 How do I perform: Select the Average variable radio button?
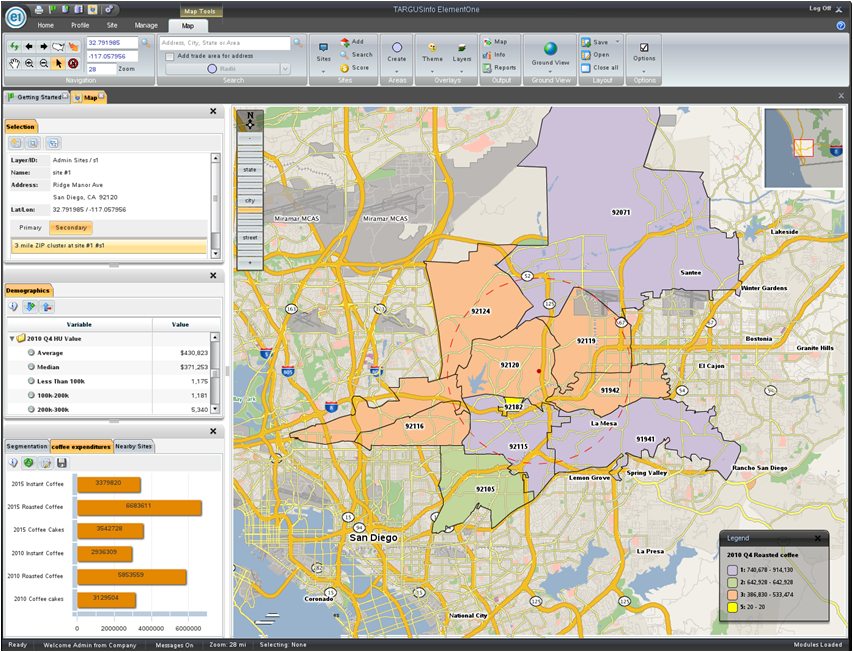pos(31,353)
